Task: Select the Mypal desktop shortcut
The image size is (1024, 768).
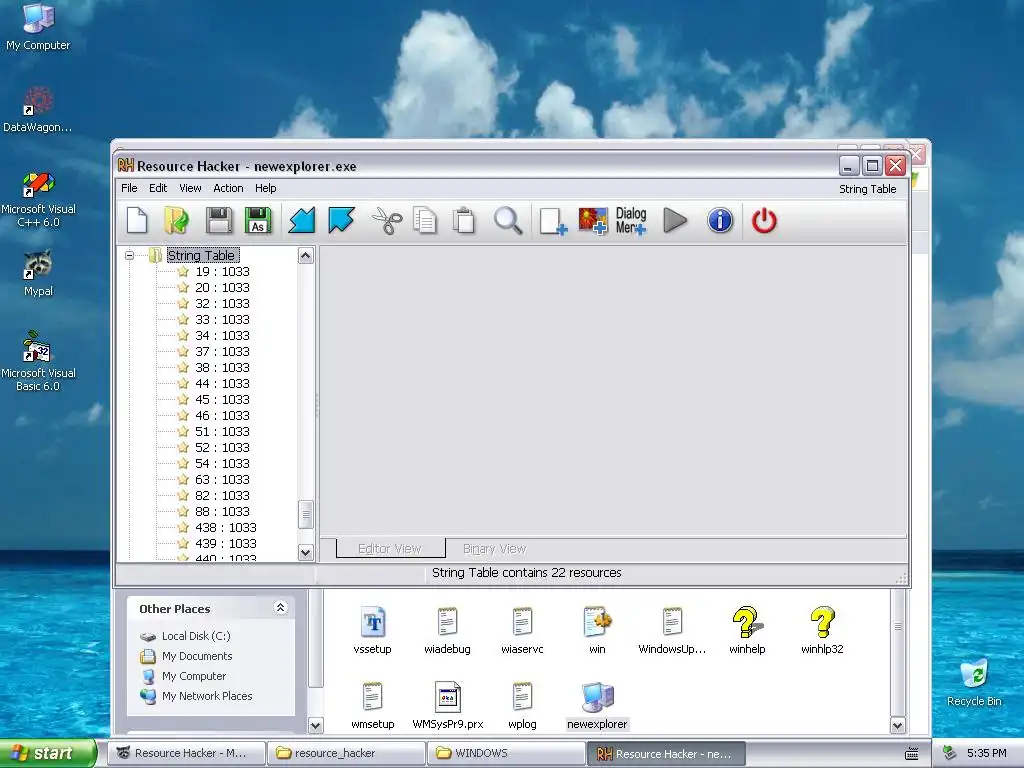Action: click(38, 272)
